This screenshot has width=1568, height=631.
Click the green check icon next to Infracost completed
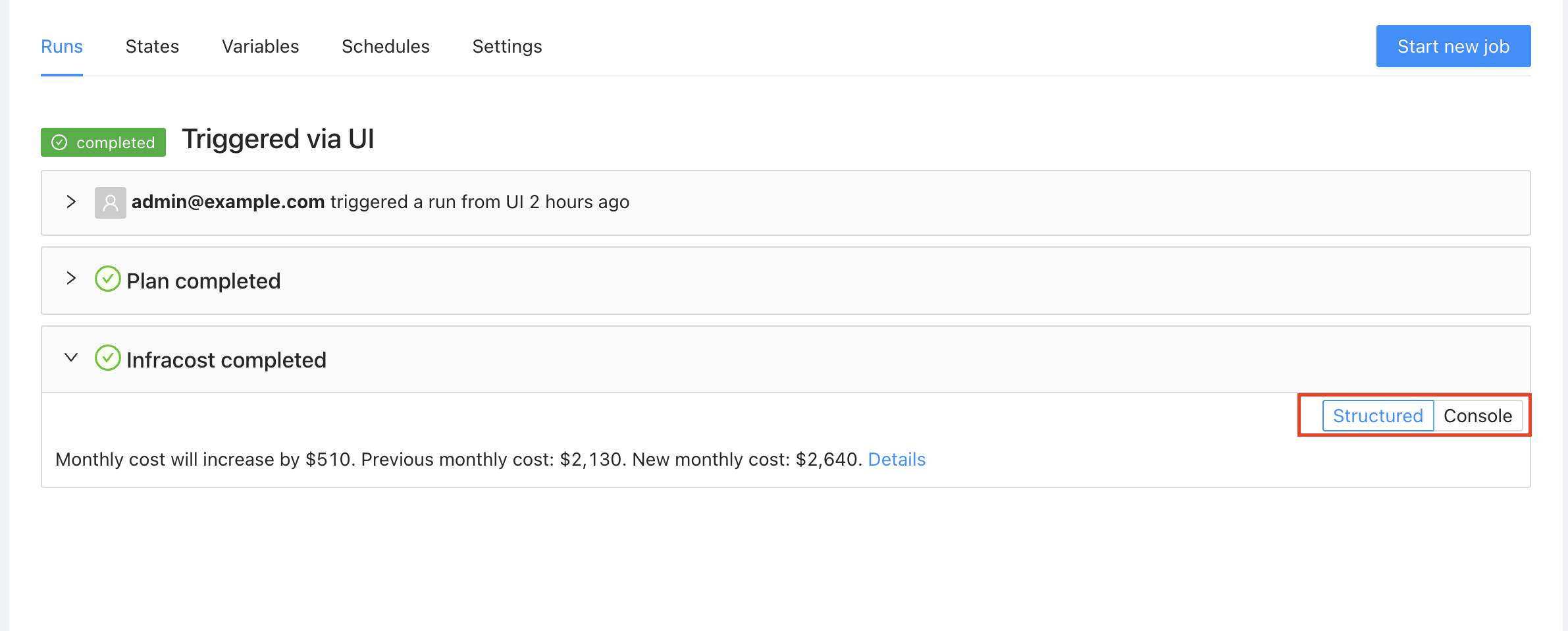pyautogui.click(x=108, y=358)
